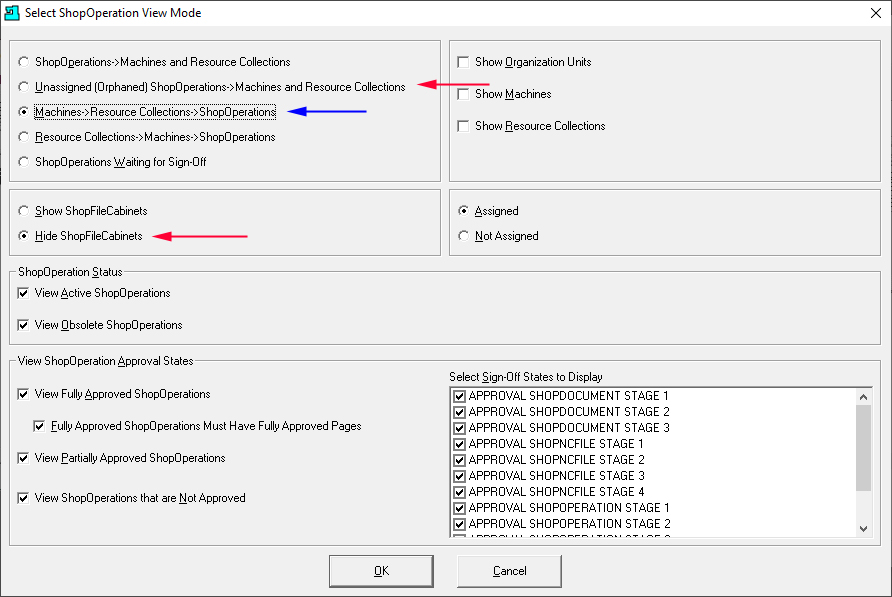
Task: Click the sign-off list scroll down arrow
Action: [863, 529]
